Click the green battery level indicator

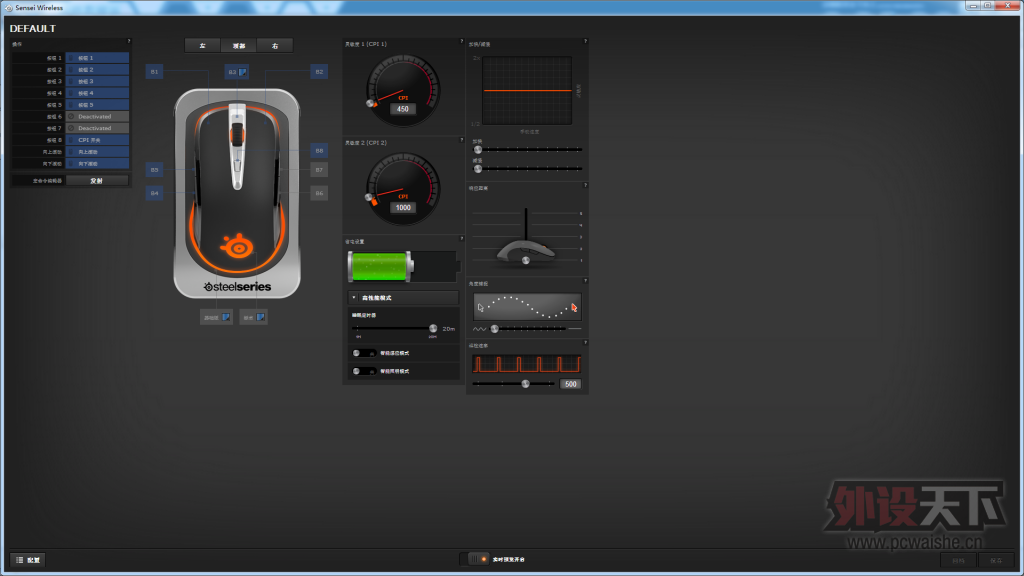(x=380, y=267)
